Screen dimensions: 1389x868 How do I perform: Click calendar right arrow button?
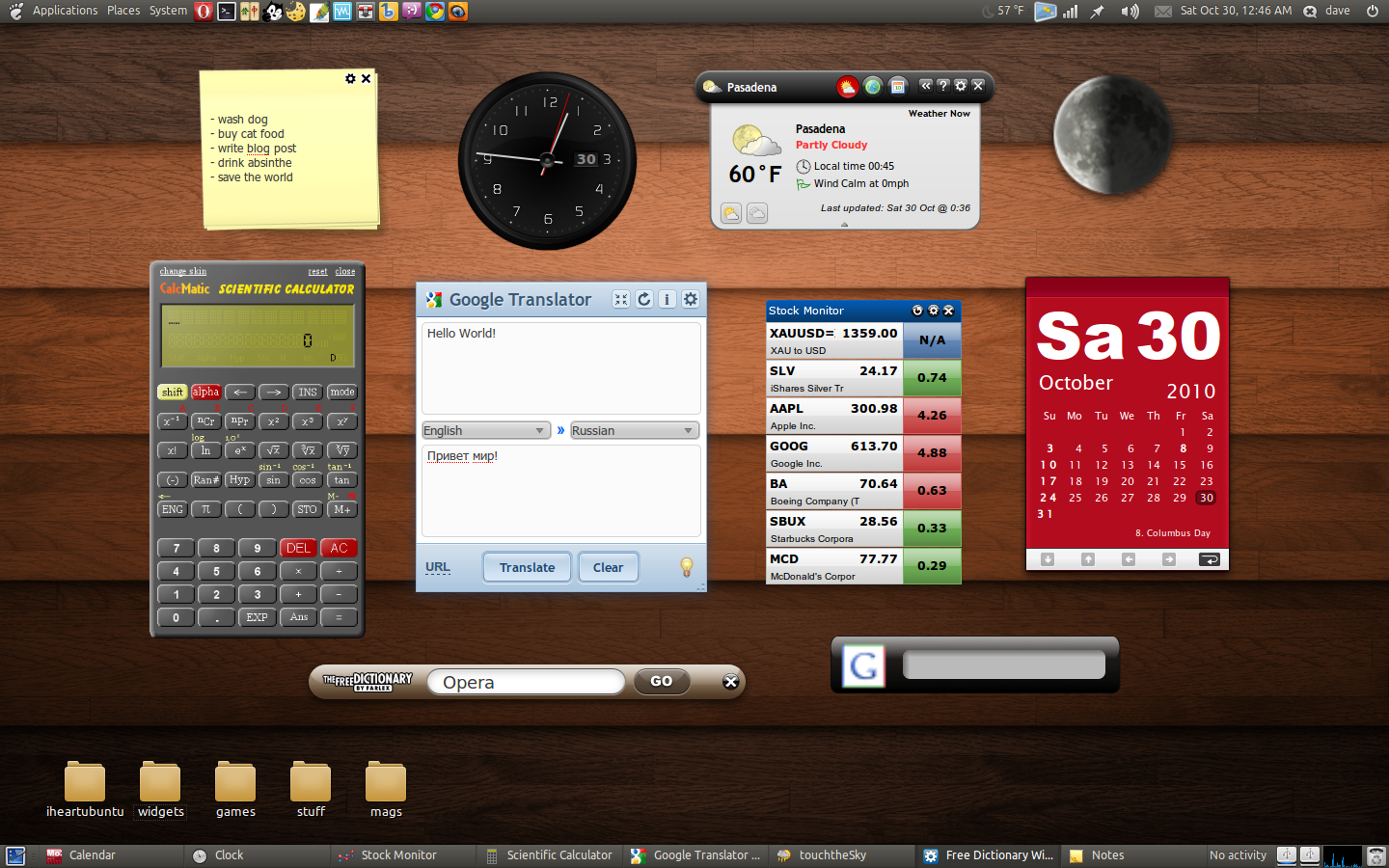[1169, 559]
